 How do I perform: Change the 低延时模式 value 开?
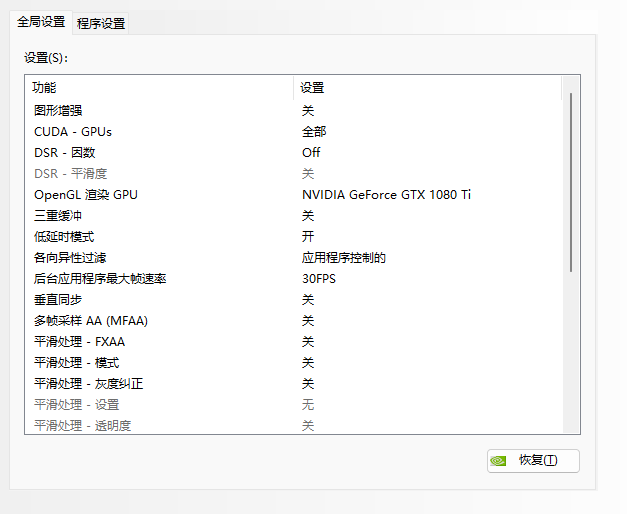308,236
